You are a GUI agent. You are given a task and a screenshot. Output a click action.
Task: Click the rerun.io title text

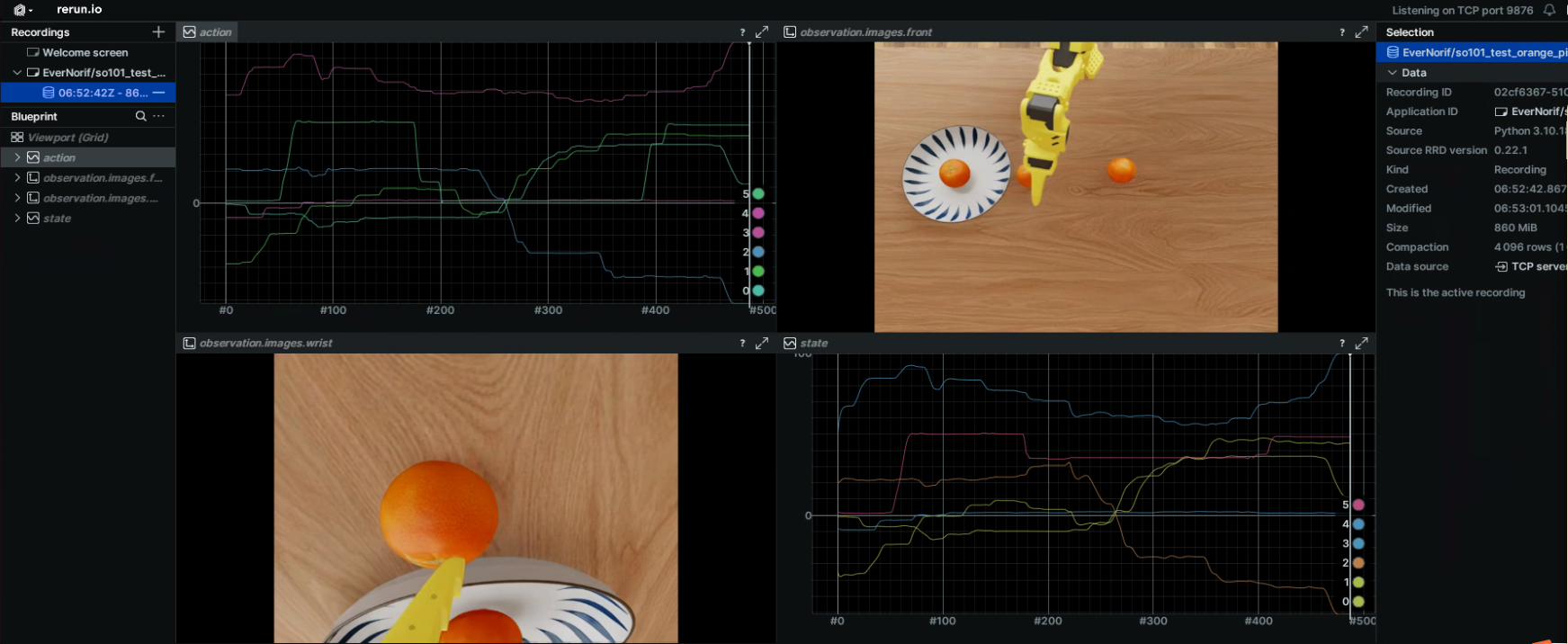coord(79,10)
